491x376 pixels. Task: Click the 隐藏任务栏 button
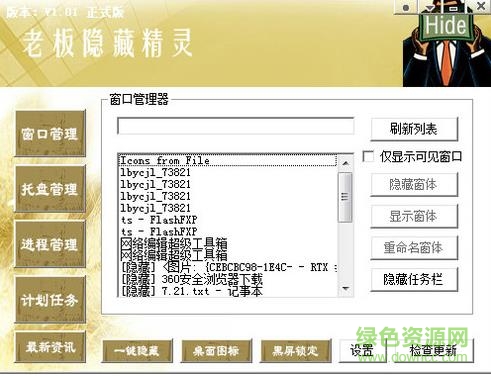pos(414,279)
